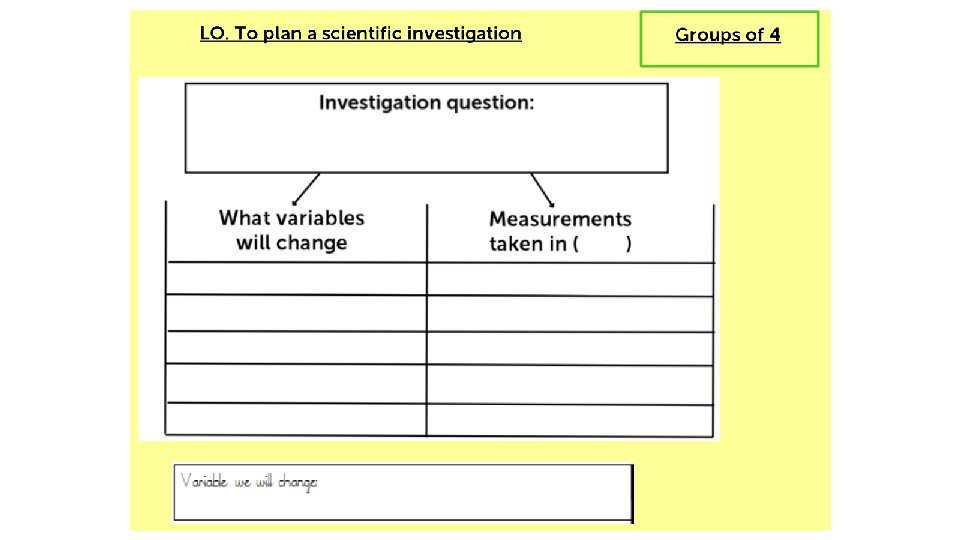Screen dimensions: 960x540
Task: Click the LO. To plan a scientific investigation heading
Action: tap(361, 33)
